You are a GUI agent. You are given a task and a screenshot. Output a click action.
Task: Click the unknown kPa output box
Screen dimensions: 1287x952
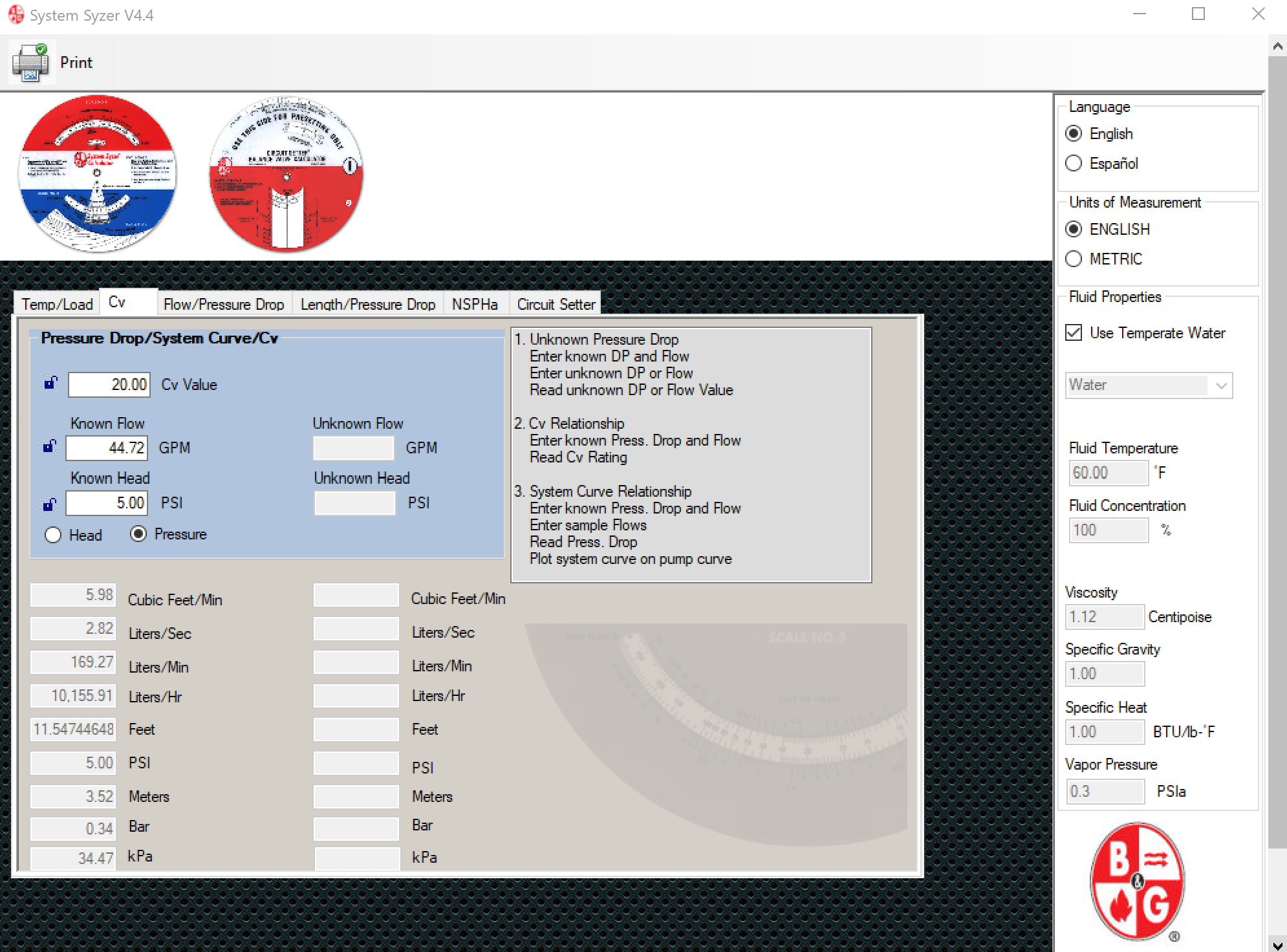click(x=358, y=859)
